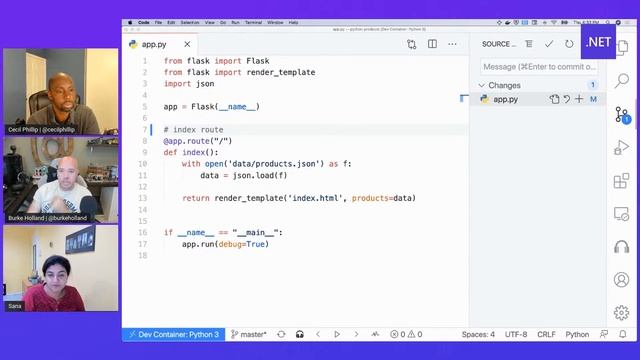Open File icon for app.py change

pyautogui.click(x=554, y=99)
